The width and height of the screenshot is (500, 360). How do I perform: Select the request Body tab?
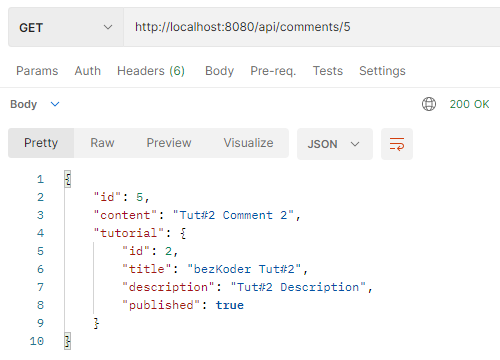click(x=219, y=71)
